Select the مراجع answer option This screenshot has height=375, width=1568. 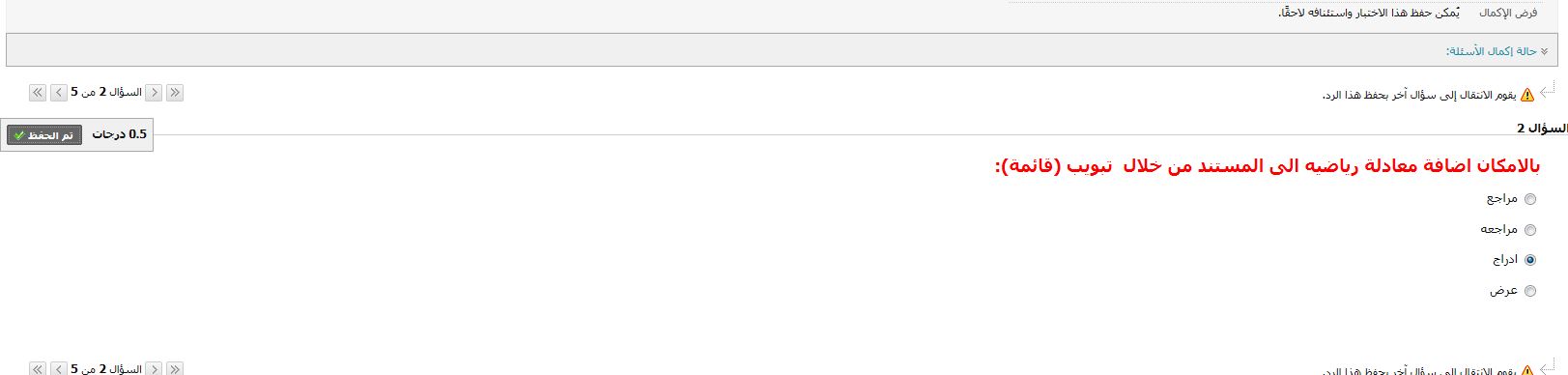[1529, 199]
